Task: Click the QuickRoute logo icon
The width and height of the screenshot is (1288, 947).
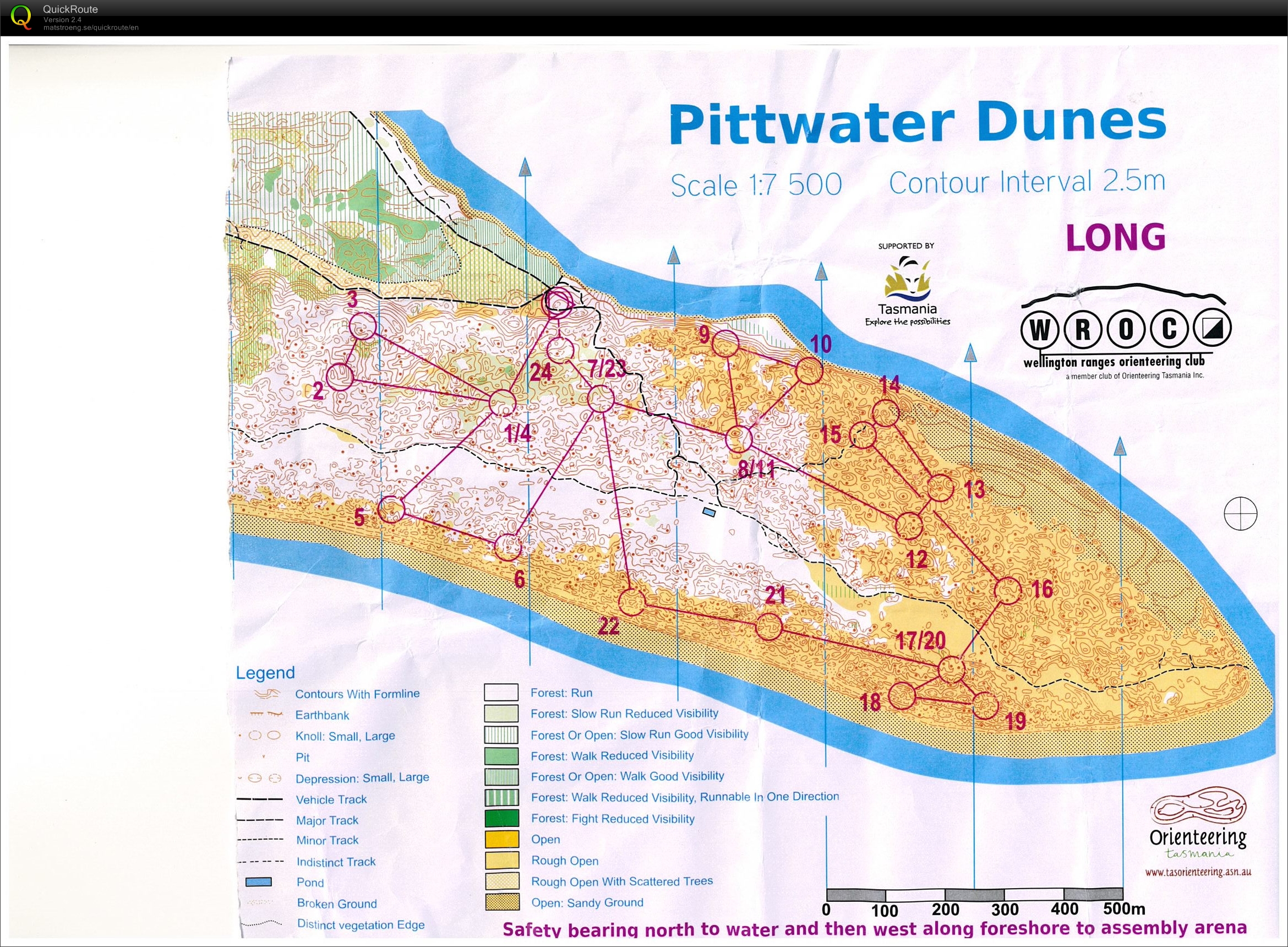Action: tap(22, 16)
